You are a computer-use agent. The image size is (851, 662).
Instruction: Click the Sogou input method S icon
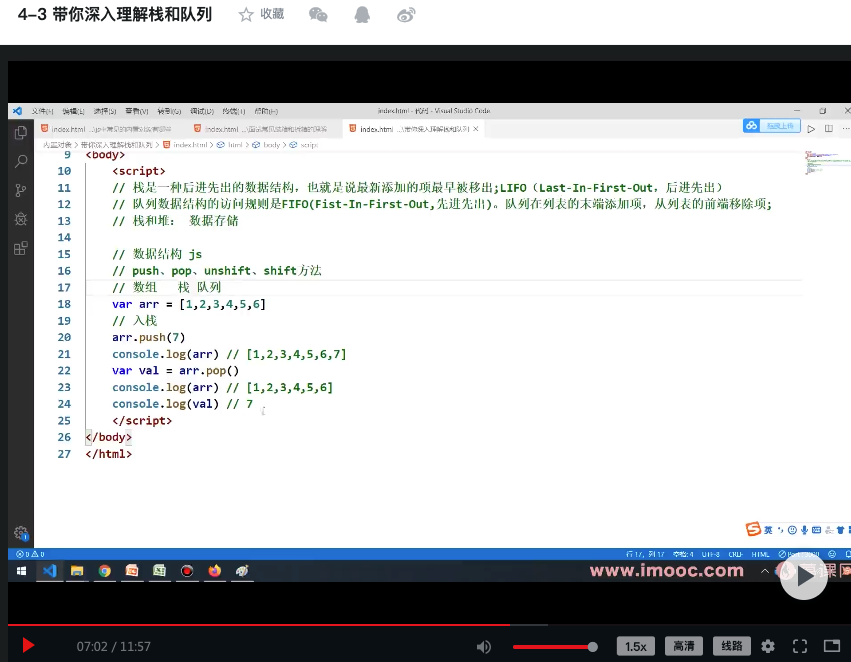753,529
